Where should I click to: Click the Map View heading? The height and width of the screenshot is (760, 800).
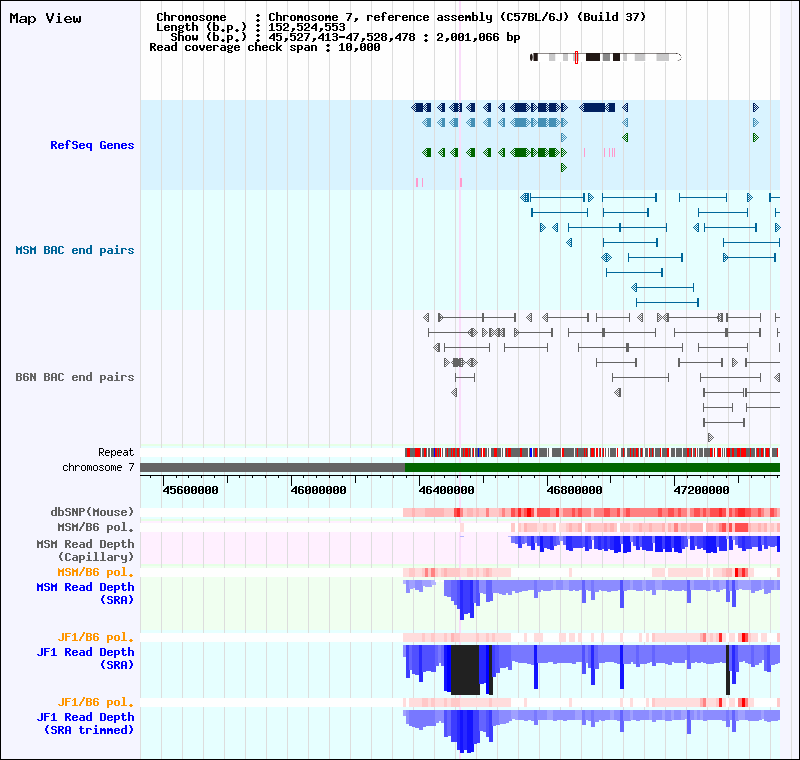click(x=45, y=19)
